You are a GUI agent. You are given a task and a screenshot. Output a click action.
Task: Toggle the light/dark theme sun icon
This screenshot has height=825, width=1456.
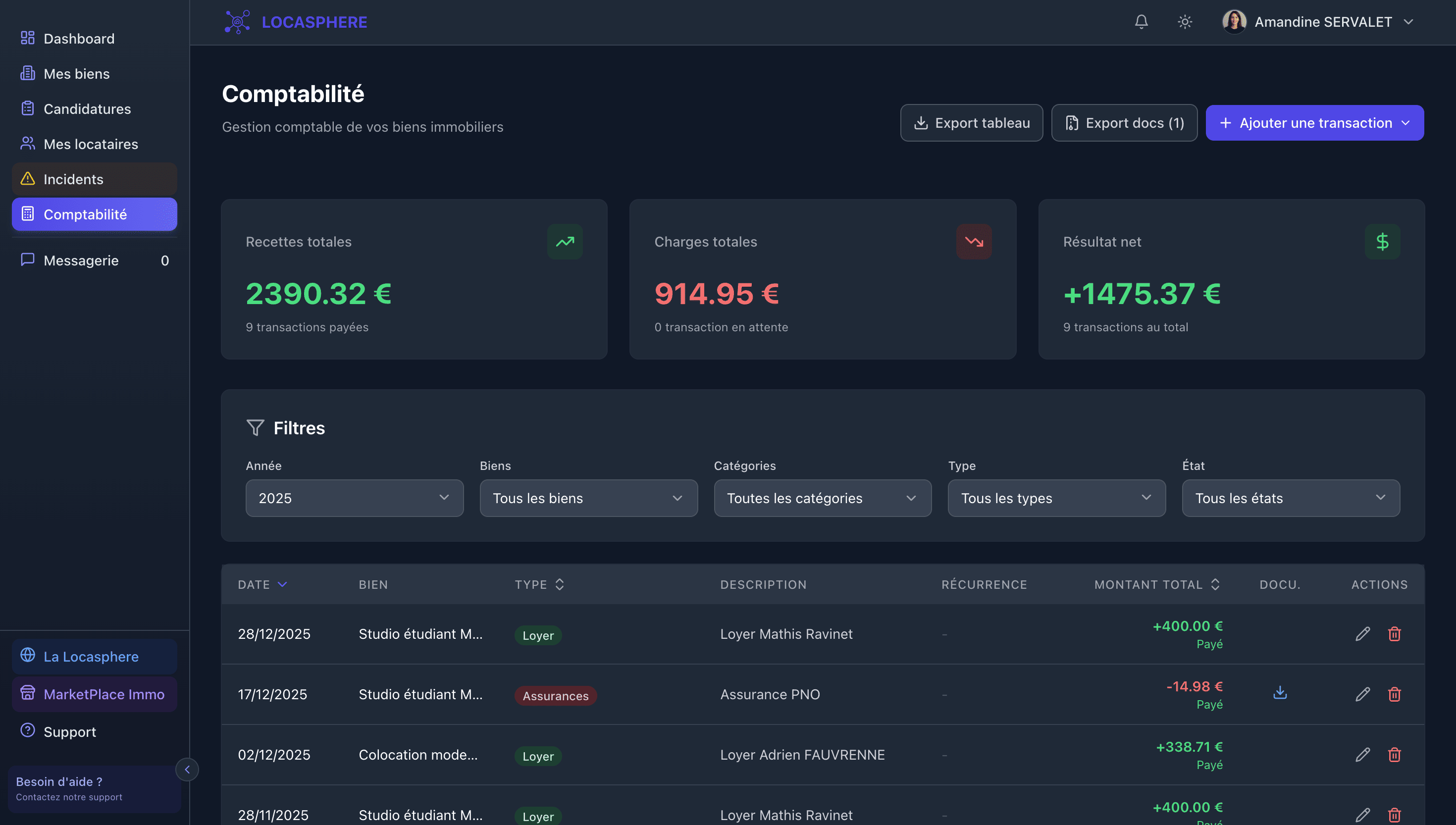(1185, 22)
